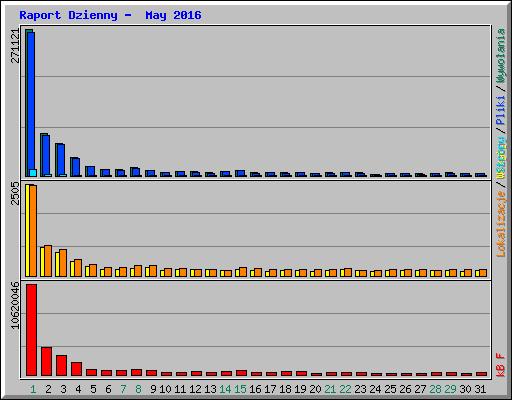The height and width of the screenshot is (400, 512).
Task: Click the Wywołania legend label
Action: [501, 56]
